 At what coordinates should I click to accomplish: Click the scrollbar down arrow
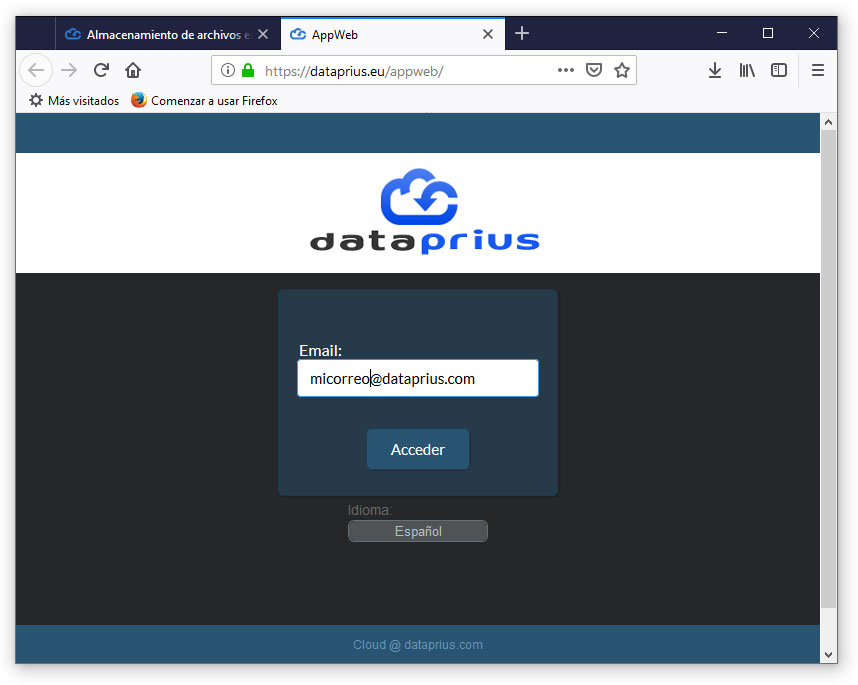click(828, 654)
